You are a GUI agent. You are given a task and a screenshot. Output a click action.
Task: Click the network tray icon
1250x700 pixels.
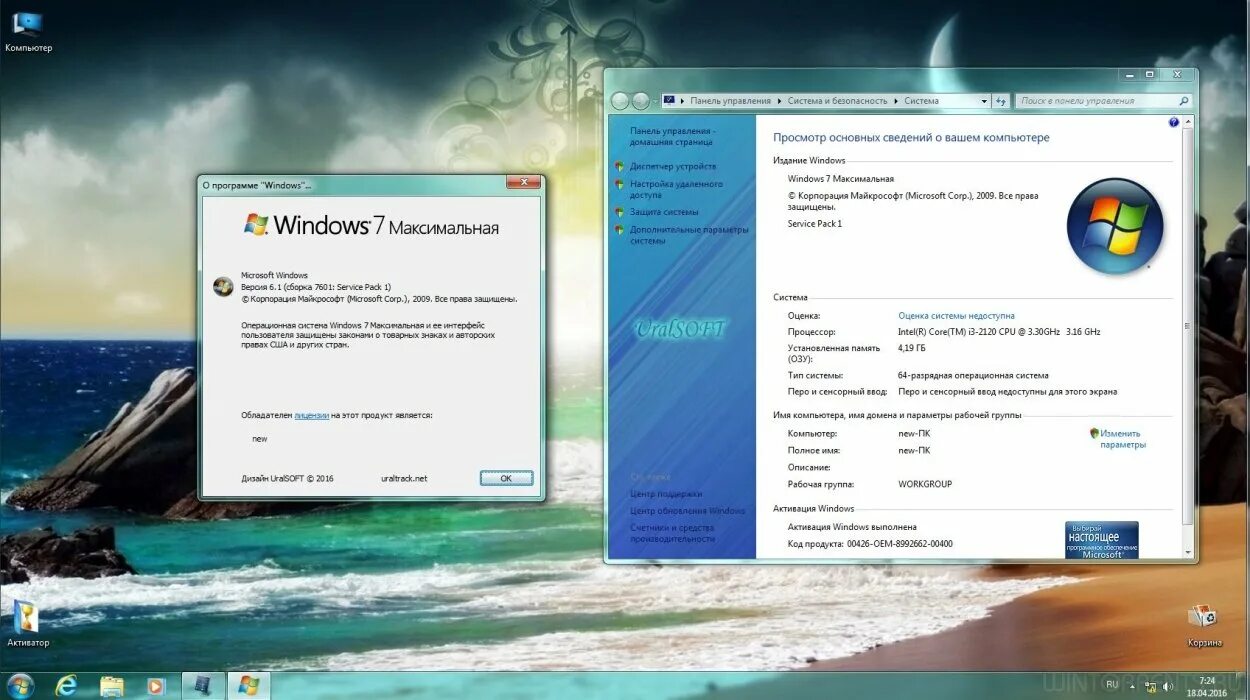click(1150, 687)
